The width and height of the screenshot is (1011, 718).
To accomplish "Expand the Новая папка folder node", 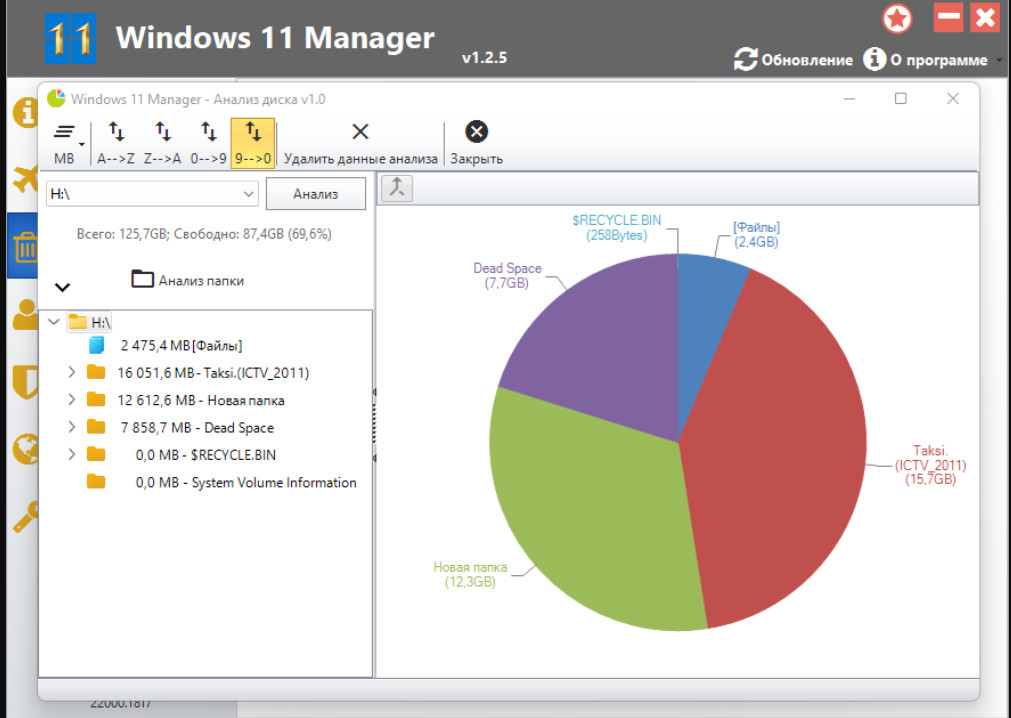I will [71, 400].
